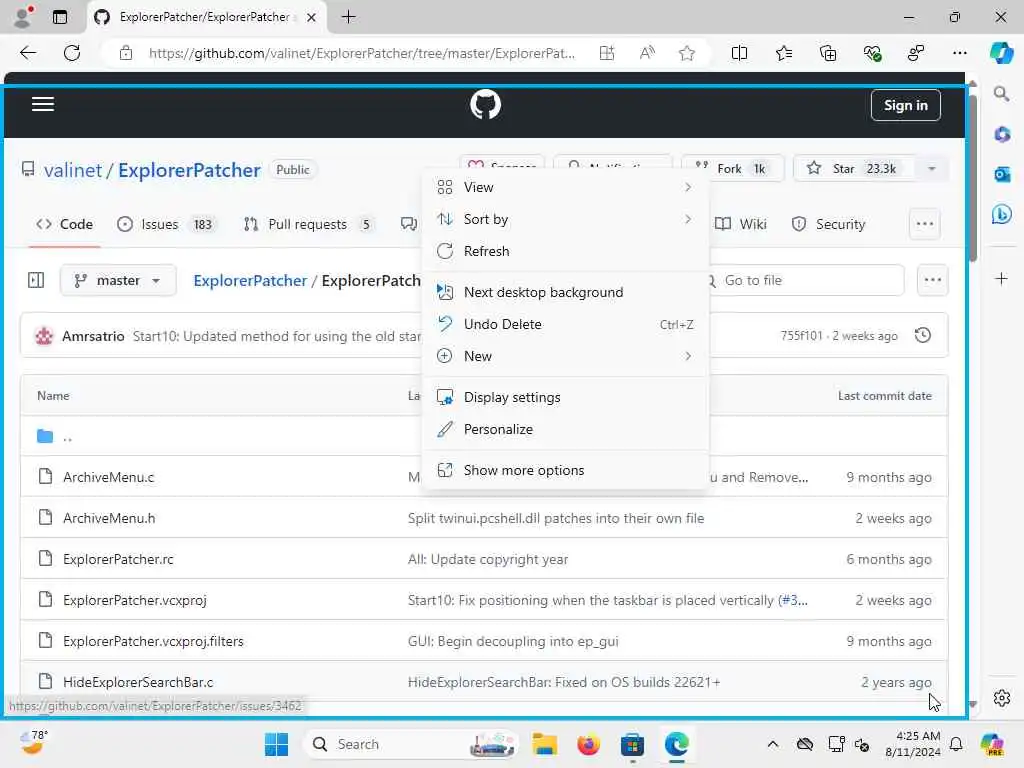Open Edge favorites list icon
The width and height of the screenshot is (1024, 768).
click(x=784, y=53)
